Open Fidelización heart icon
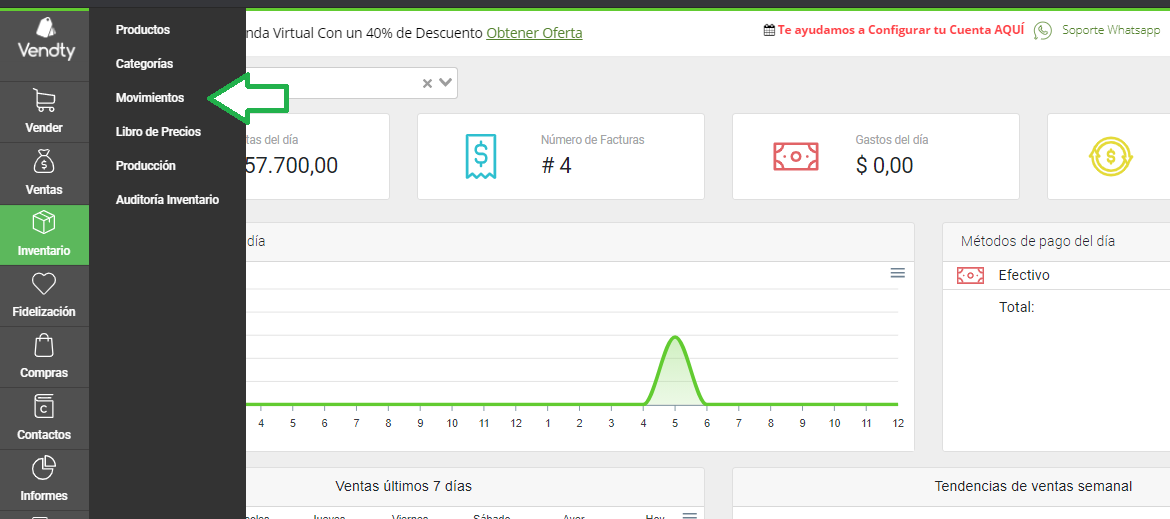Image resolution: width=1170 pixels, height=519 pixels. [44, 284]
